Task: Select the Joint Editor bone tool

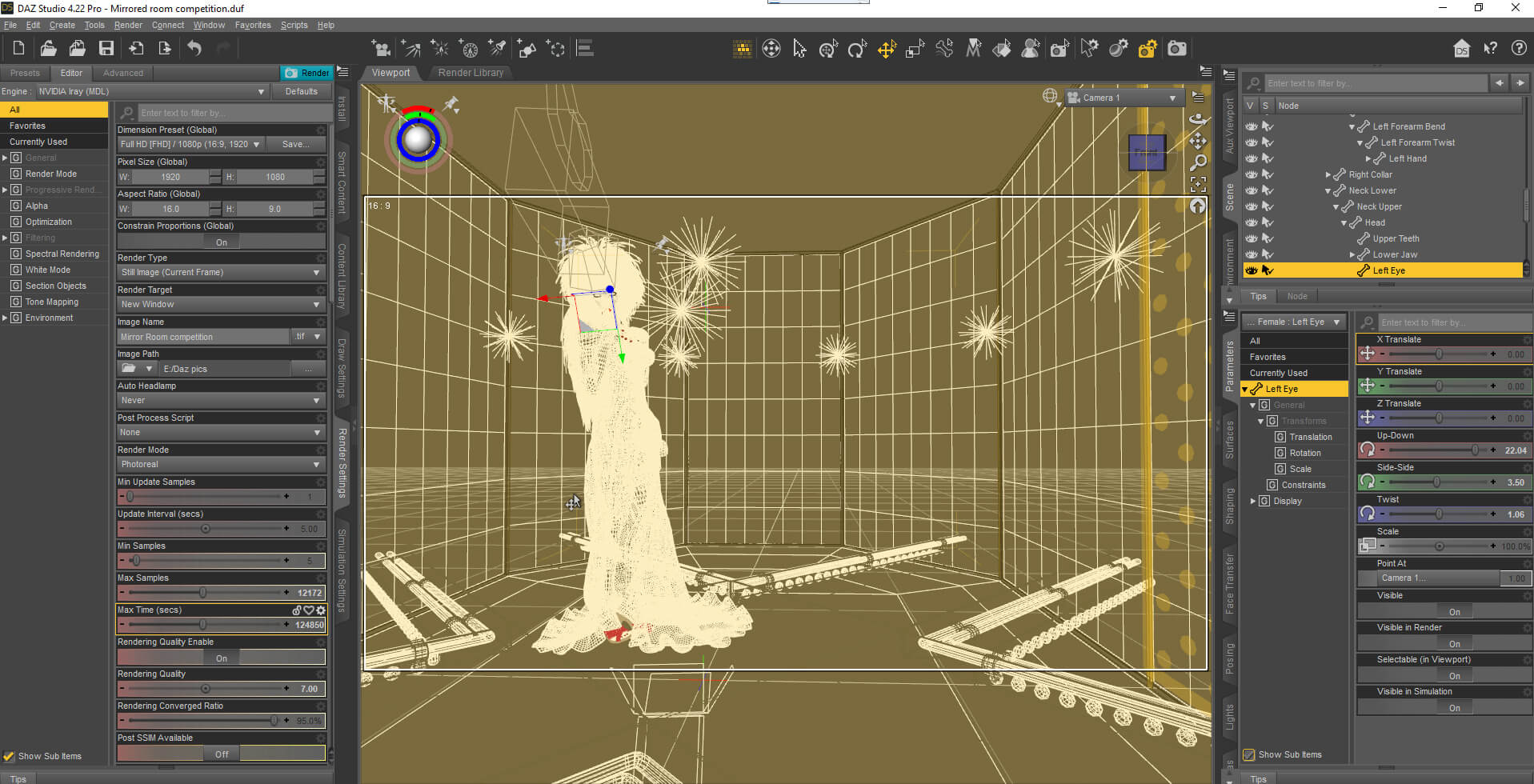Action: point(944,49)
